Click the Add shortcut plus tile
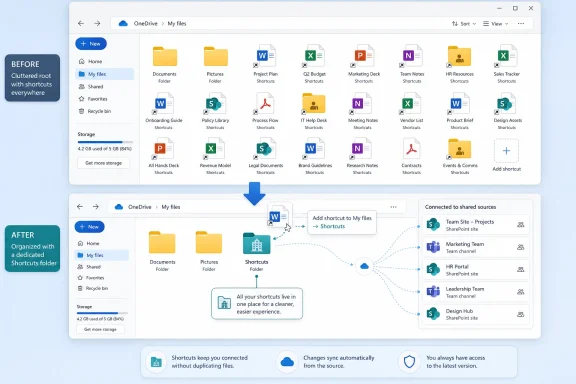 (506, 151)
